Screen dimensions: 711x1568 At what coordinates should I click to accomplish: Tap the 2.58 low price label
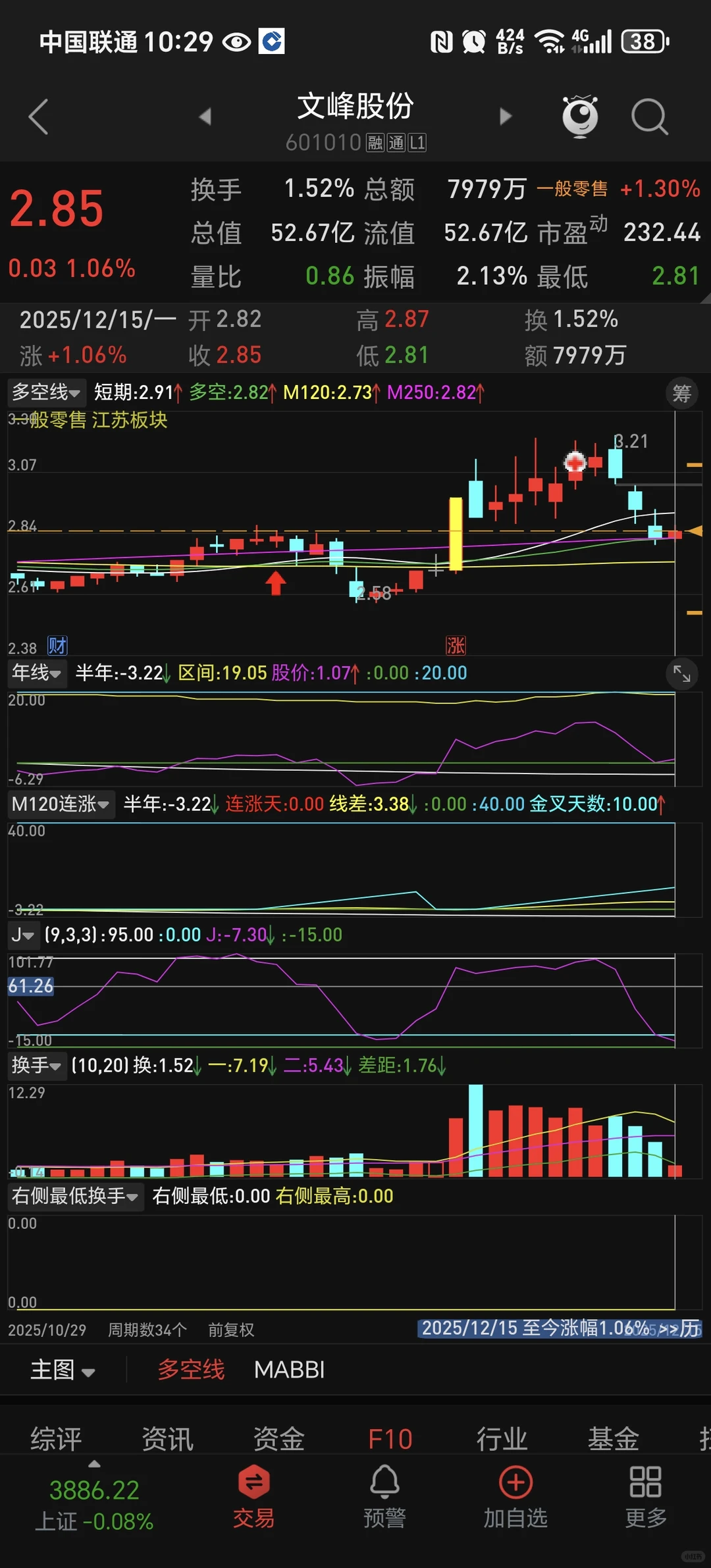[x=374, y=593]
